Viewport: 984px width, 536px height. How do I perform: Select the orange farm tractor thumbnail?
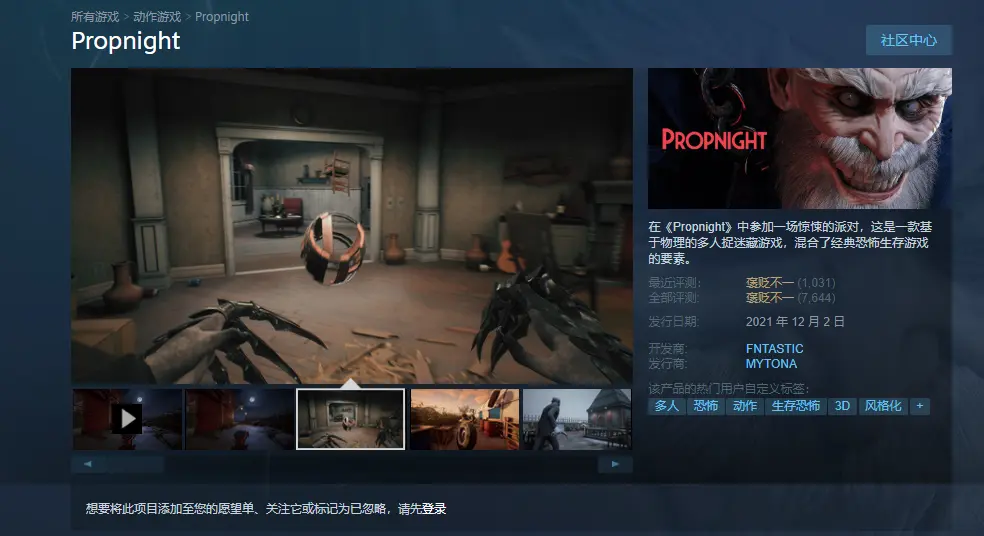pos(464,419)
